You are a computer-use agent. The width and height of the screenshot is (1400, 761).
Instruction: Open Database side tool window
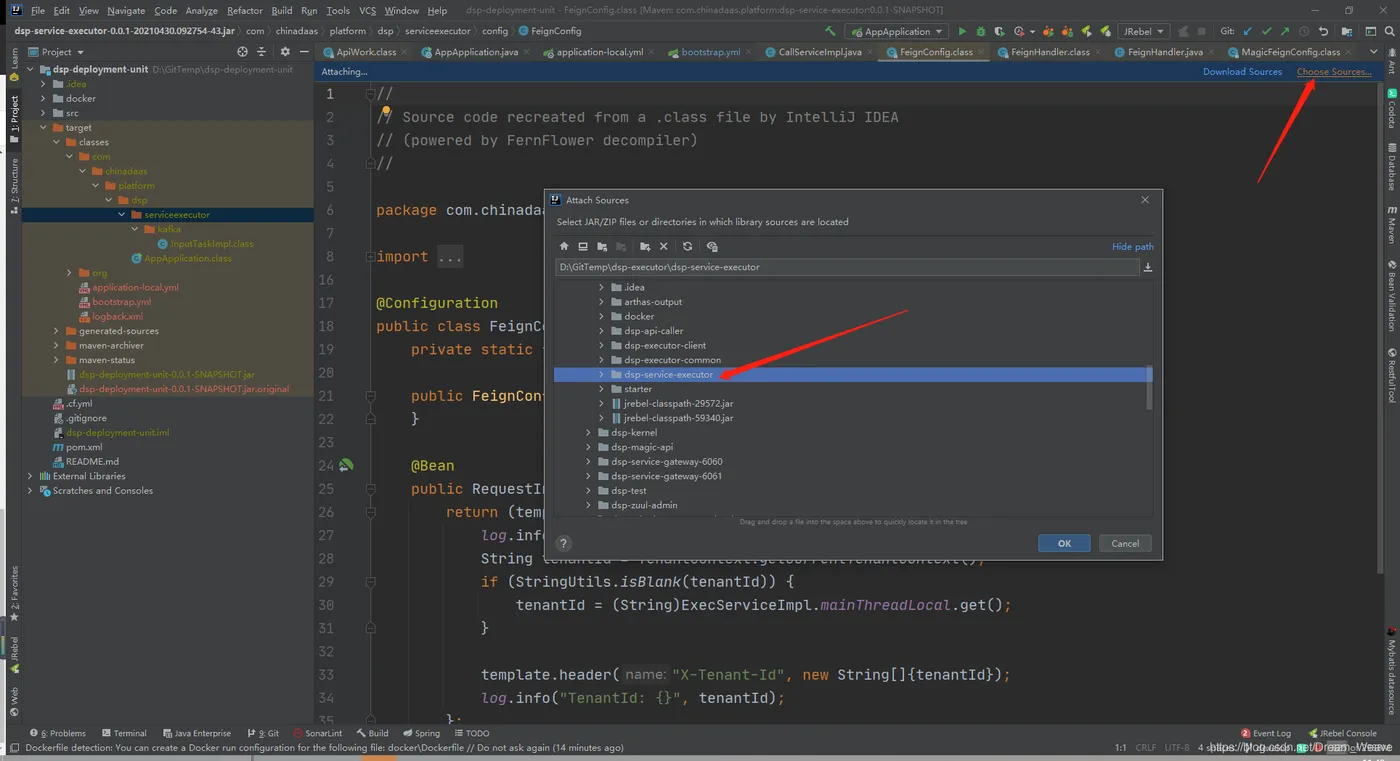[x=1392, y=166]
